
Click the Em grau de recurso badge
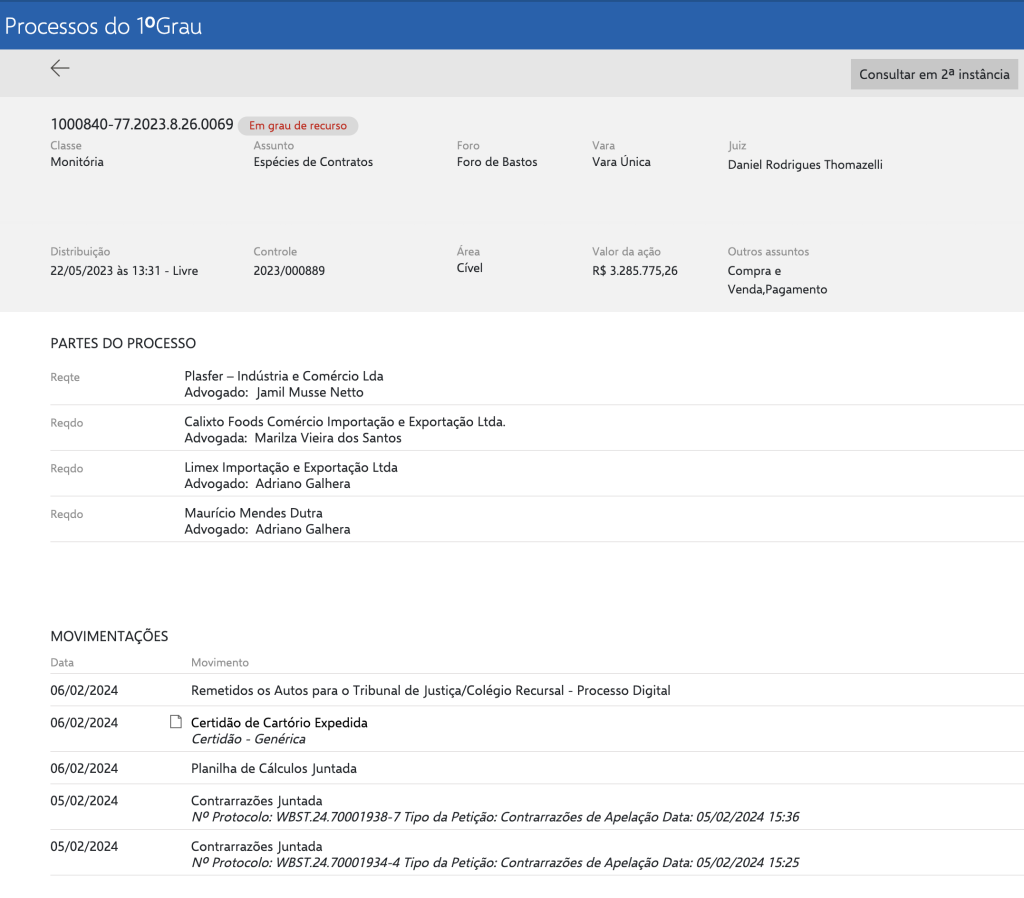click(x=298, y=126)
